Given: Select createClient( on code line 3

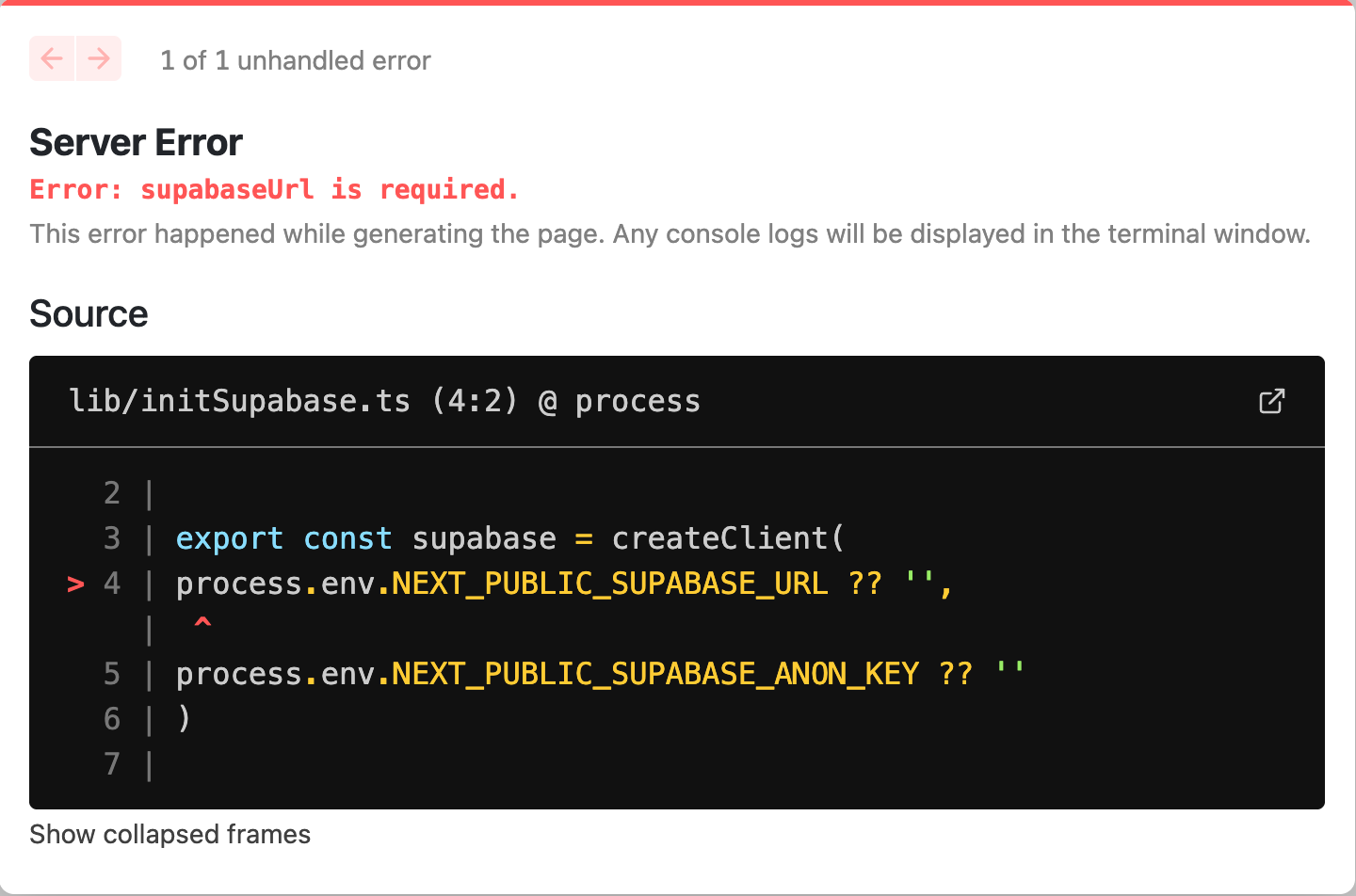Looking at the screenshot, I should point(729,538).
